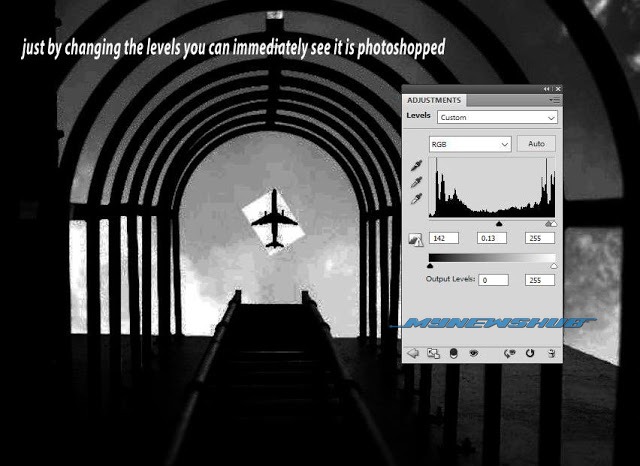Click the expanded view icon in panel footer

[x=434, y=352]
